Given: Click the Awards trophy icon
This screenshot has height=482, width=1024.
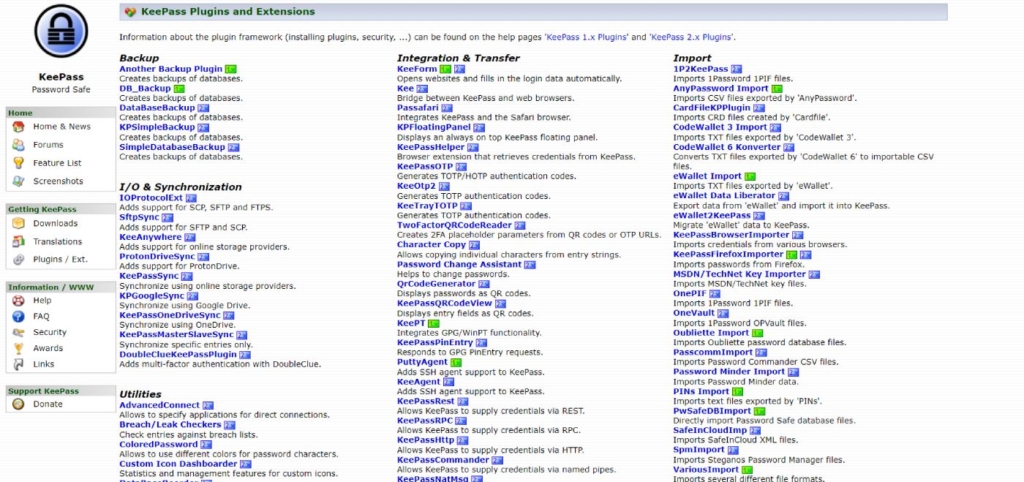Looking at the screenshot, I should coord(19,348).
